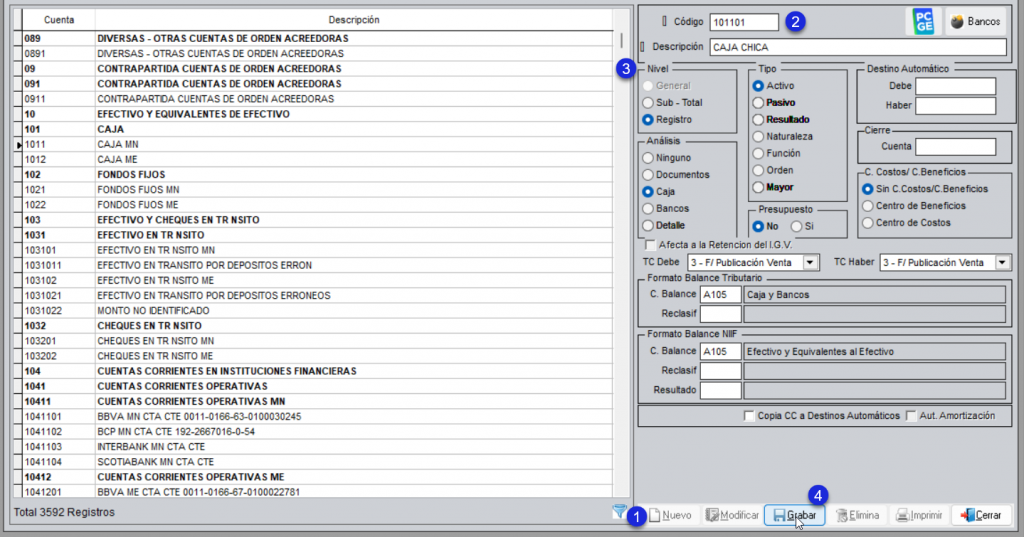Click the Cierre Cuenta field

(x=955, y=147)
